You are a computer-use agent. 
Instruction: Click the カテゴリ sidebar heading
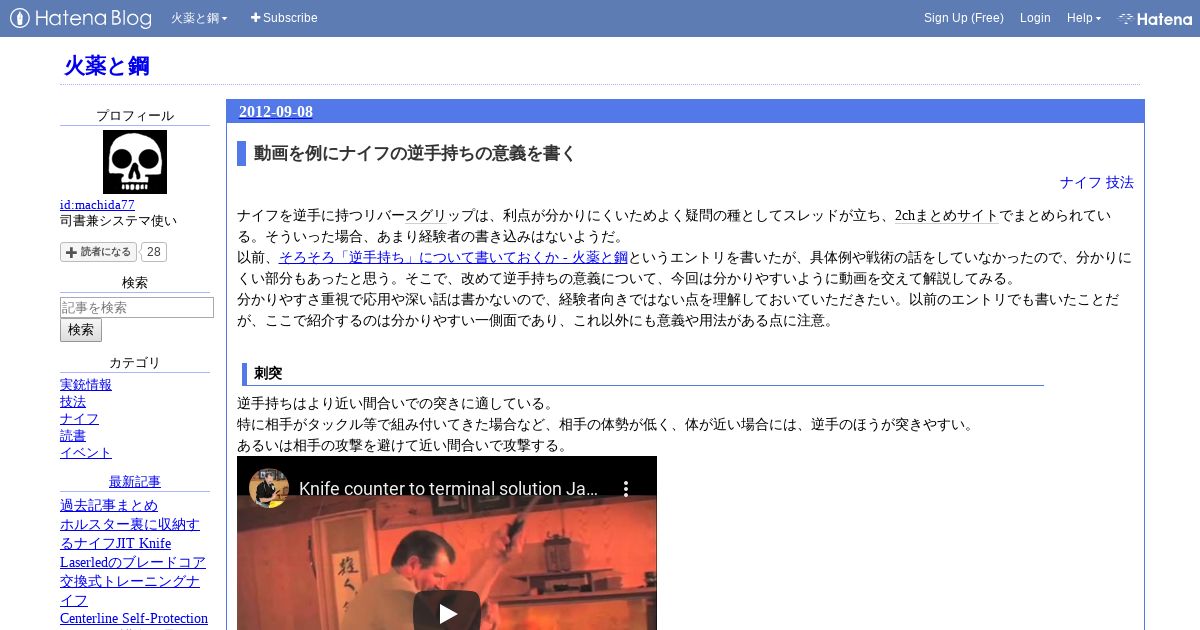tap(135, 363)
